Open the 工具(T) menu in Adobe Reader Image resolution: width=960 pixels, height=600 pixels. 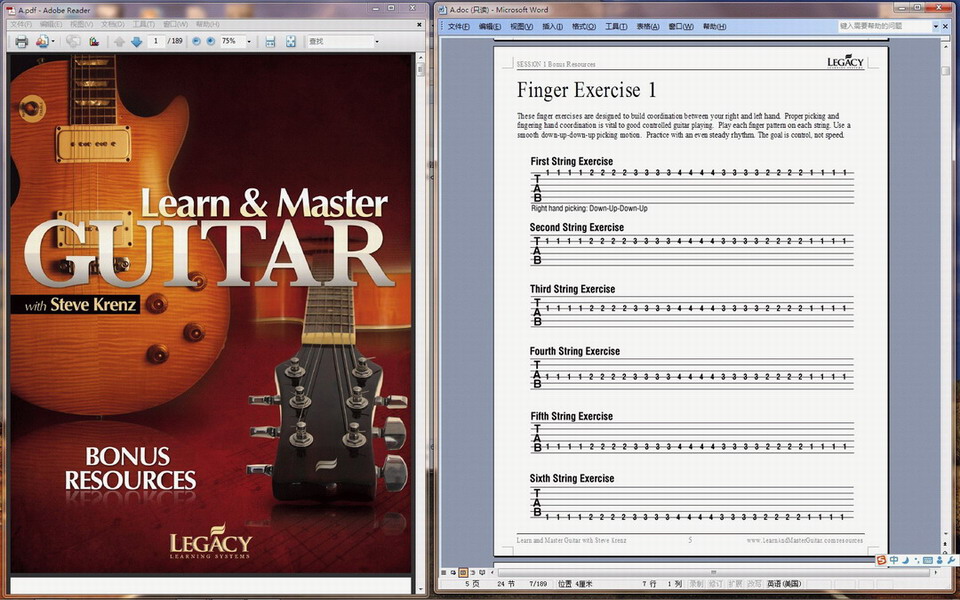144,24
